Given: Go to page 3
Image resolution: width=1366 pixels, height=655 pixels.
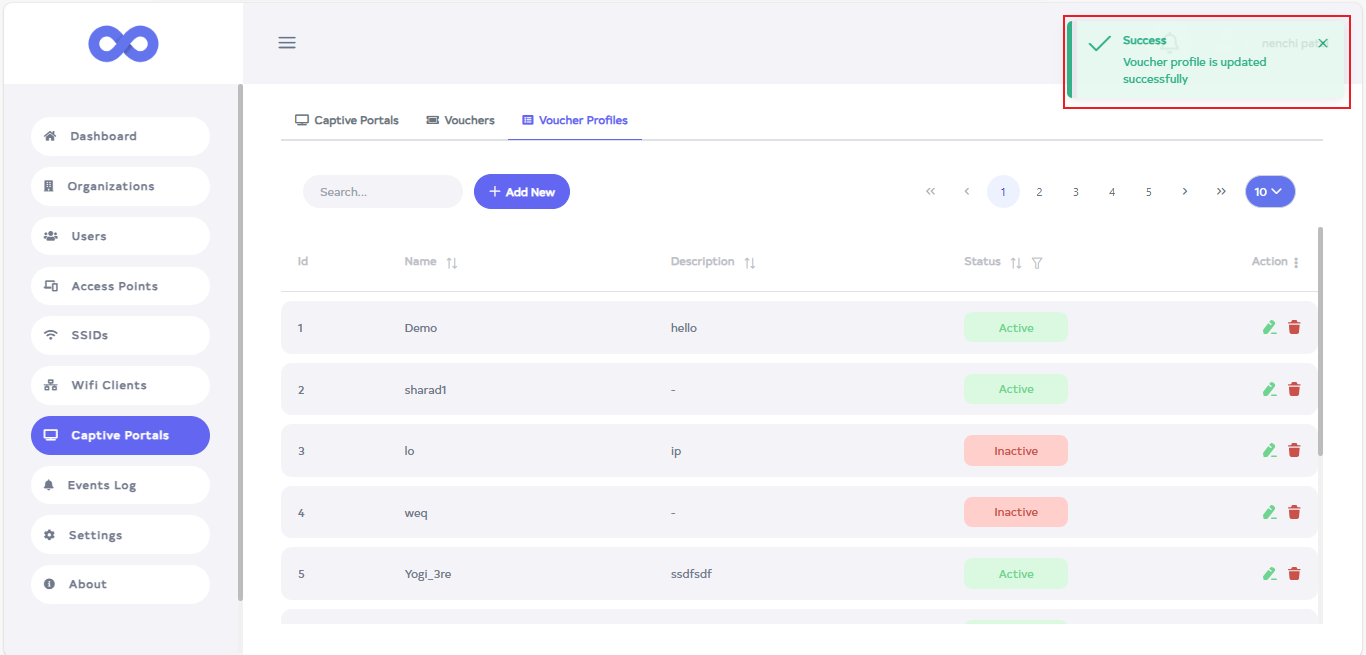Looking at the screenshot, I should click(x=1075, y=192).
